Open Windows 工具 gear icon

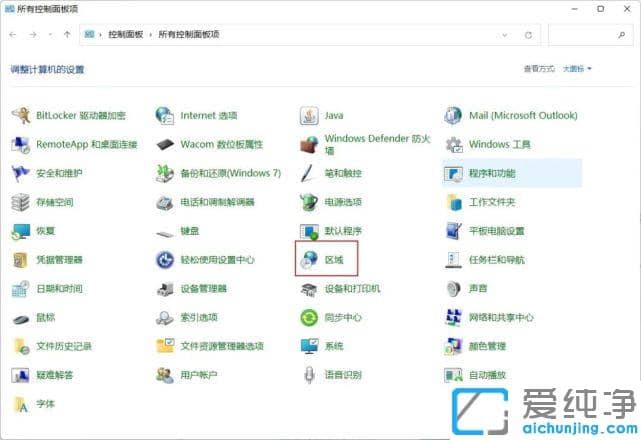[x=453, y=145]
